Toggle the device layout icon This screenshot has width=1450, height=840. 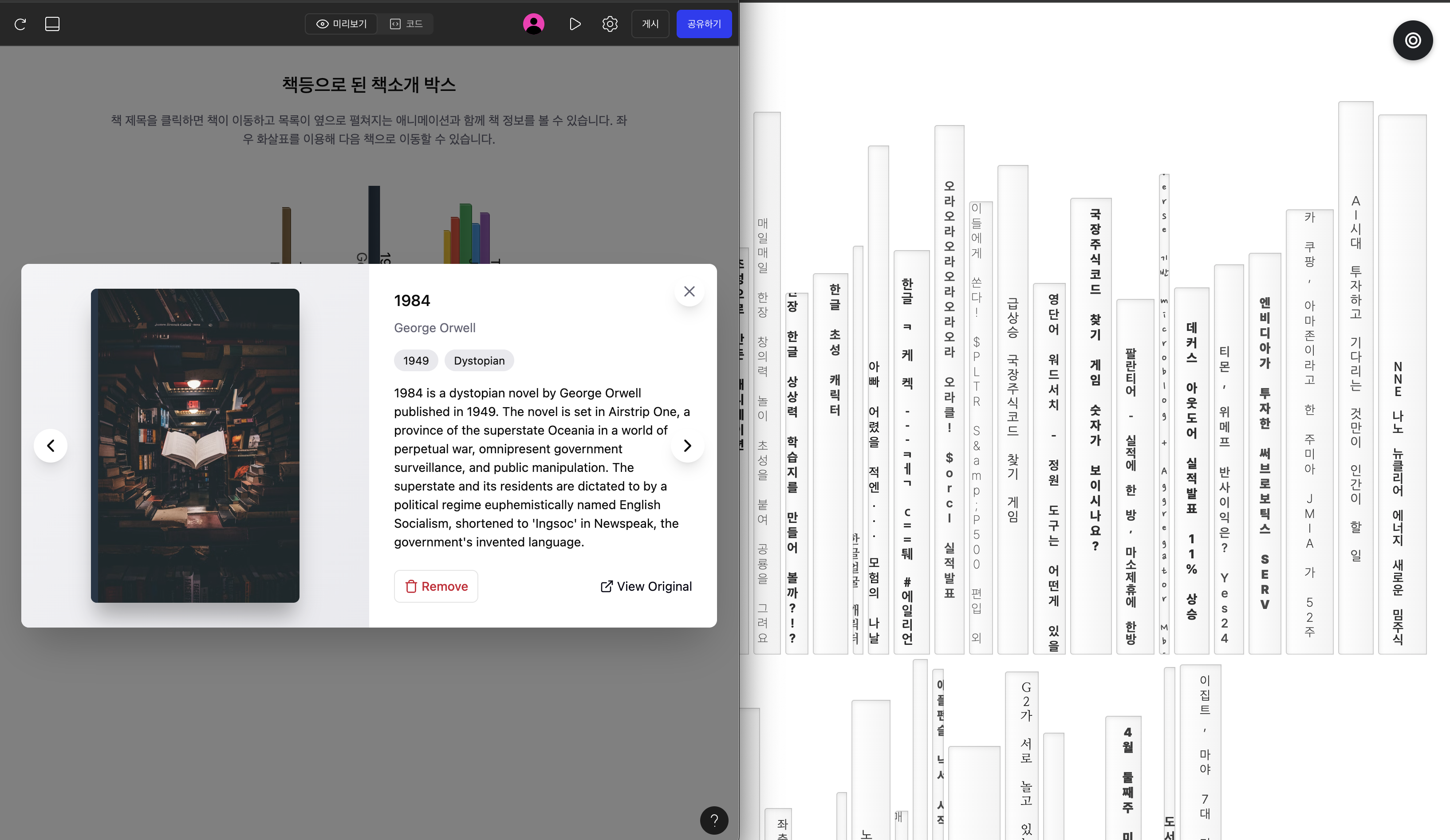coord(52,24)
